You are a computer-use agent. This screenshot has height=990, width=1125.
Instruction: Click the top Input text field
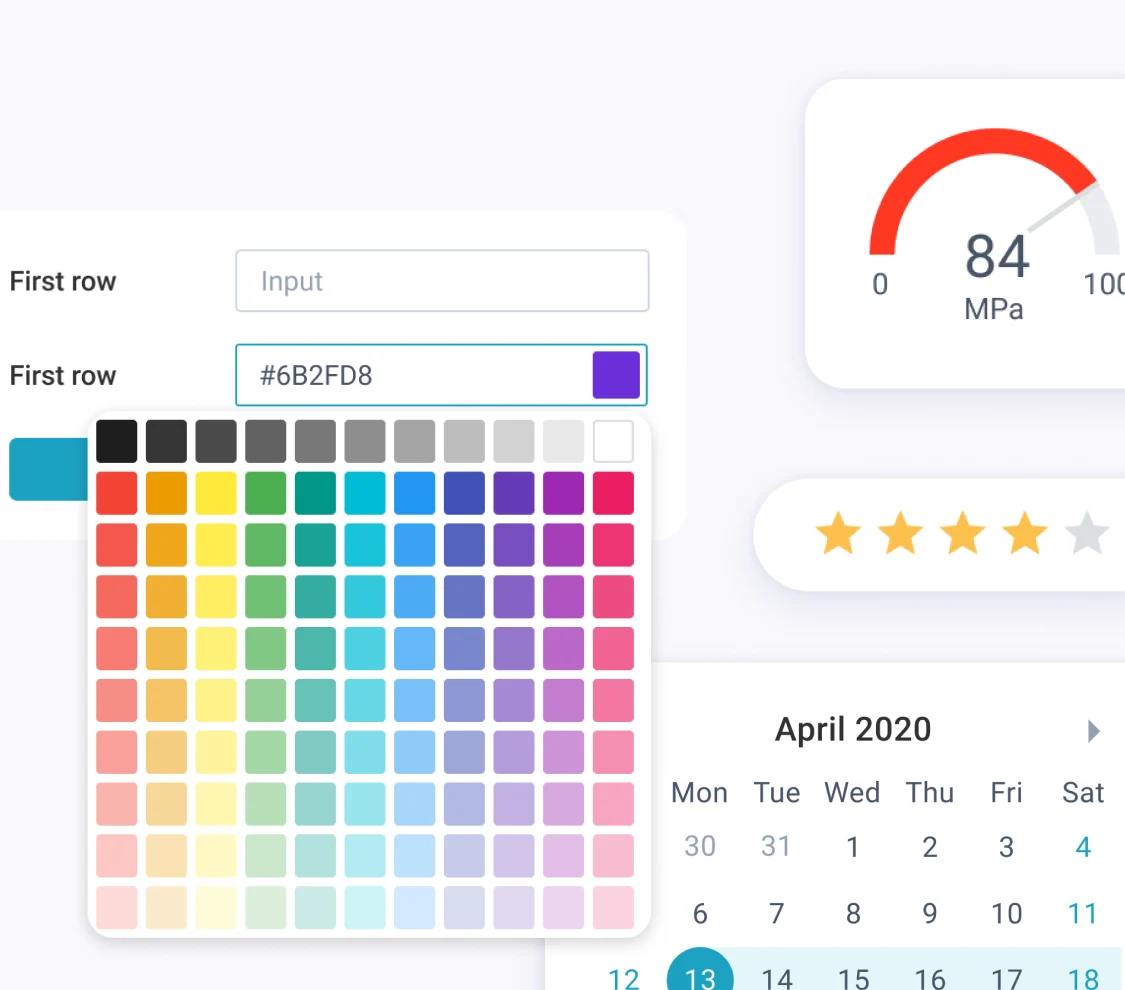(442, 280)
